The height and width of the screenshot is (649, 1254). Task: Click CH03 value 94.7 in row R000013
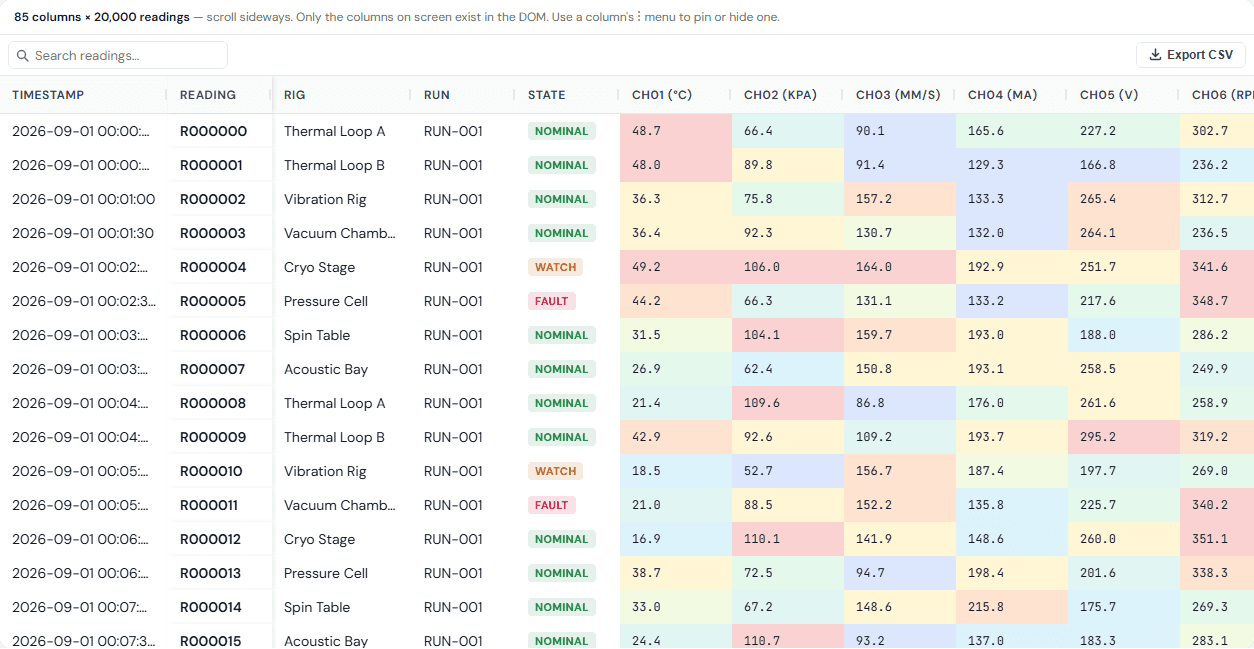point(900,573)
